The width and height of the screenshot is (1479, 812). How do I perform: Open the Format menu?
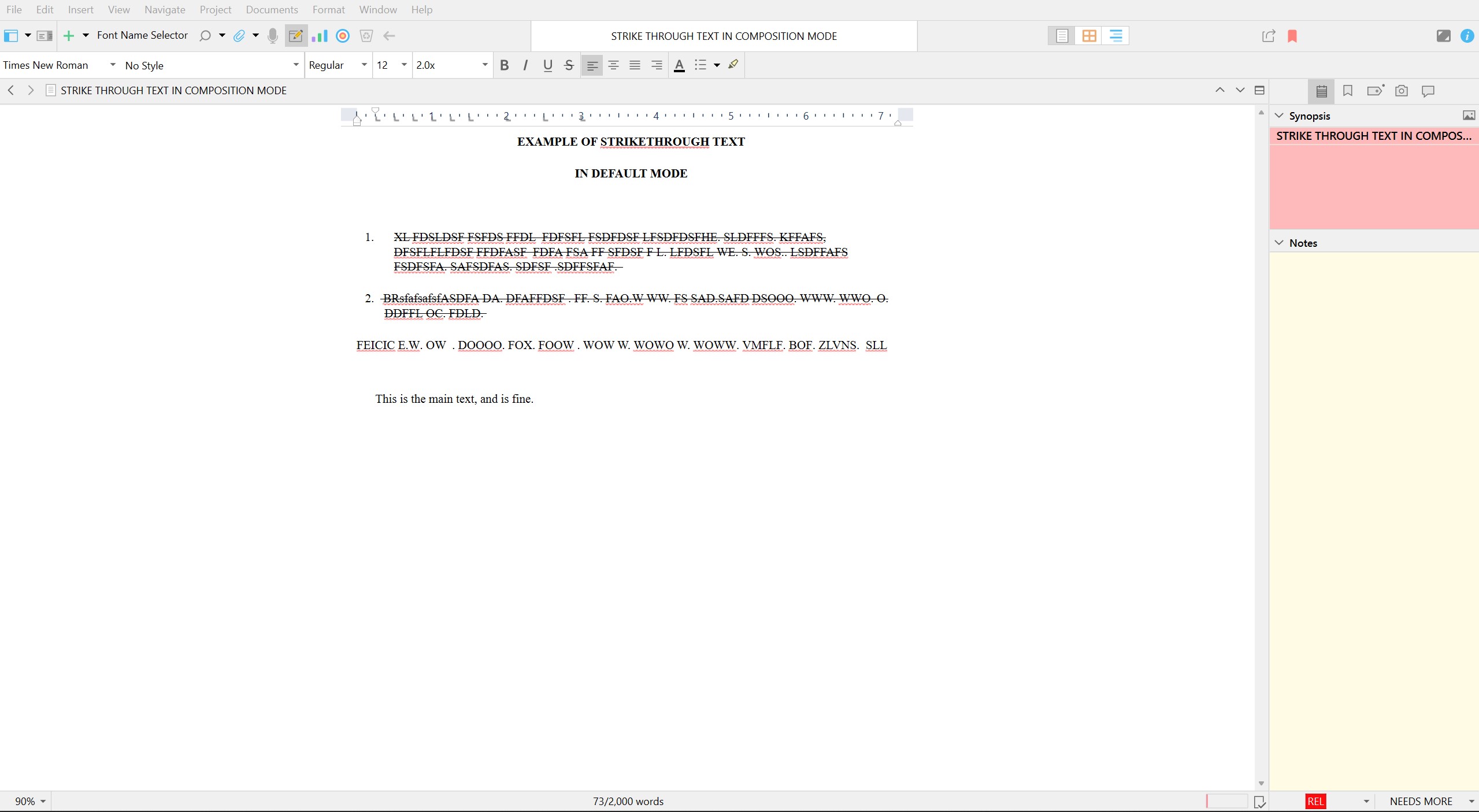[x=328, y=9]
